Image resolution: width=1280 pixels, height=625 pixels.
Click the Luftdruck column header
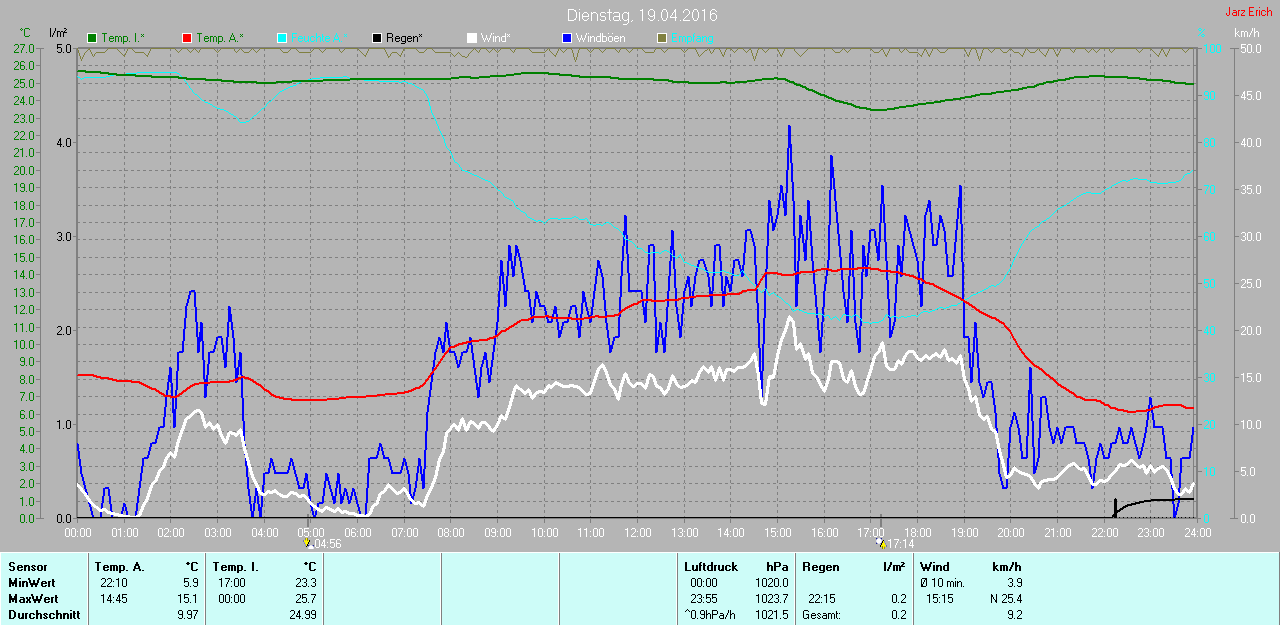[x=708, y=567]
